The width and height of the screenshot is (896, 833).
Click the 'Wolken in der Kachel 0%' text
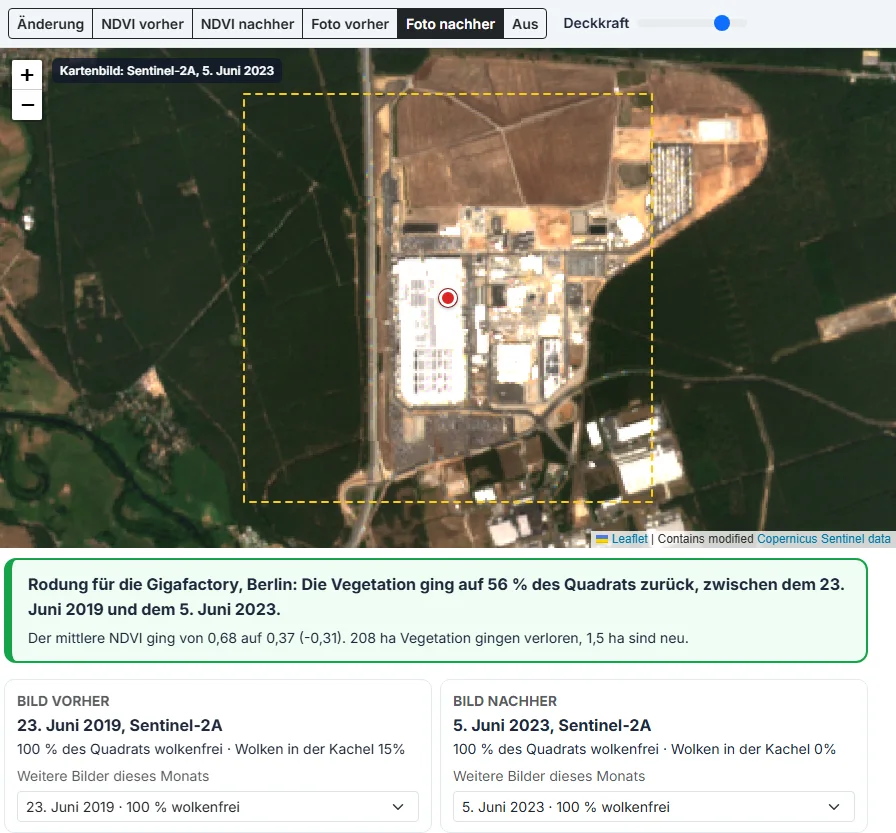753,749
